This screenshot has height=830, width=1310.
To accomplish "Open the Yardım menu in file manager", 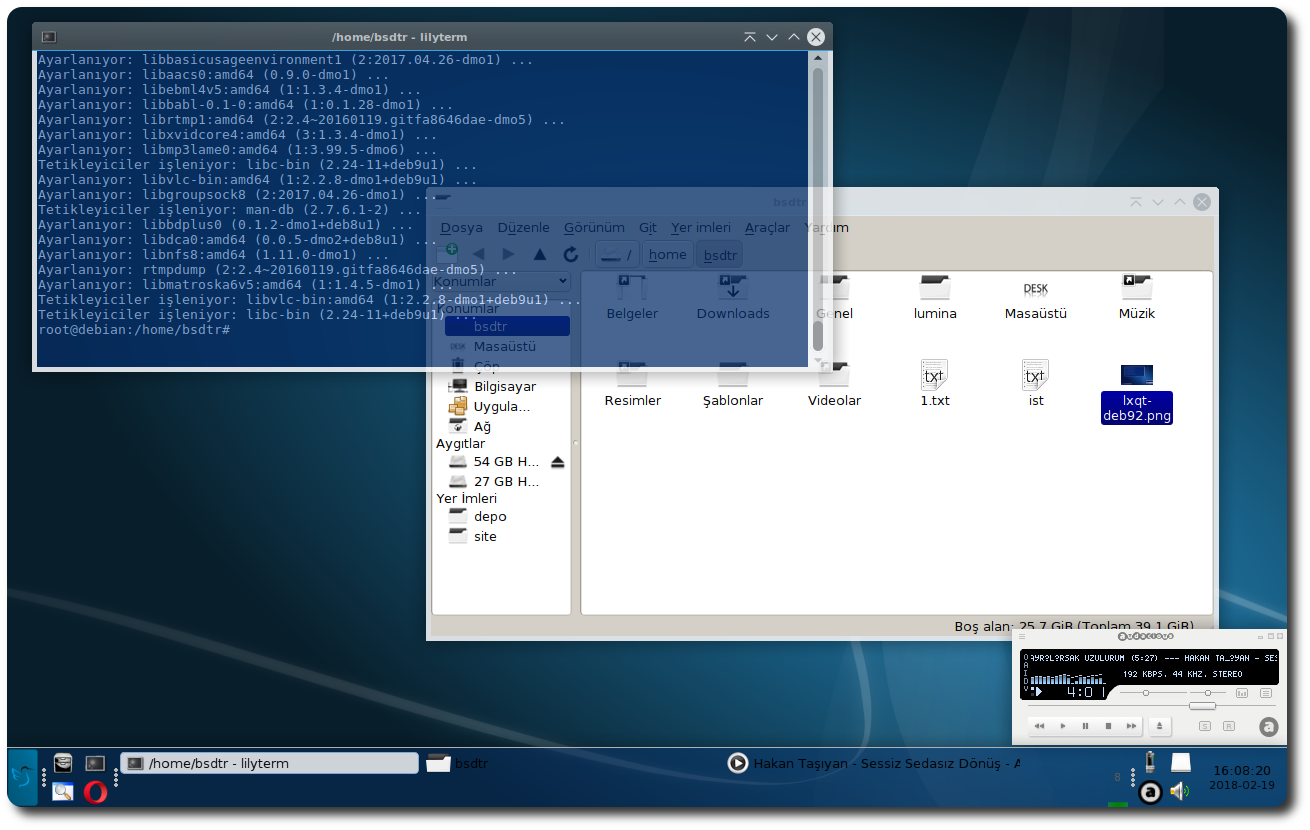I will [x=826, y=227].
